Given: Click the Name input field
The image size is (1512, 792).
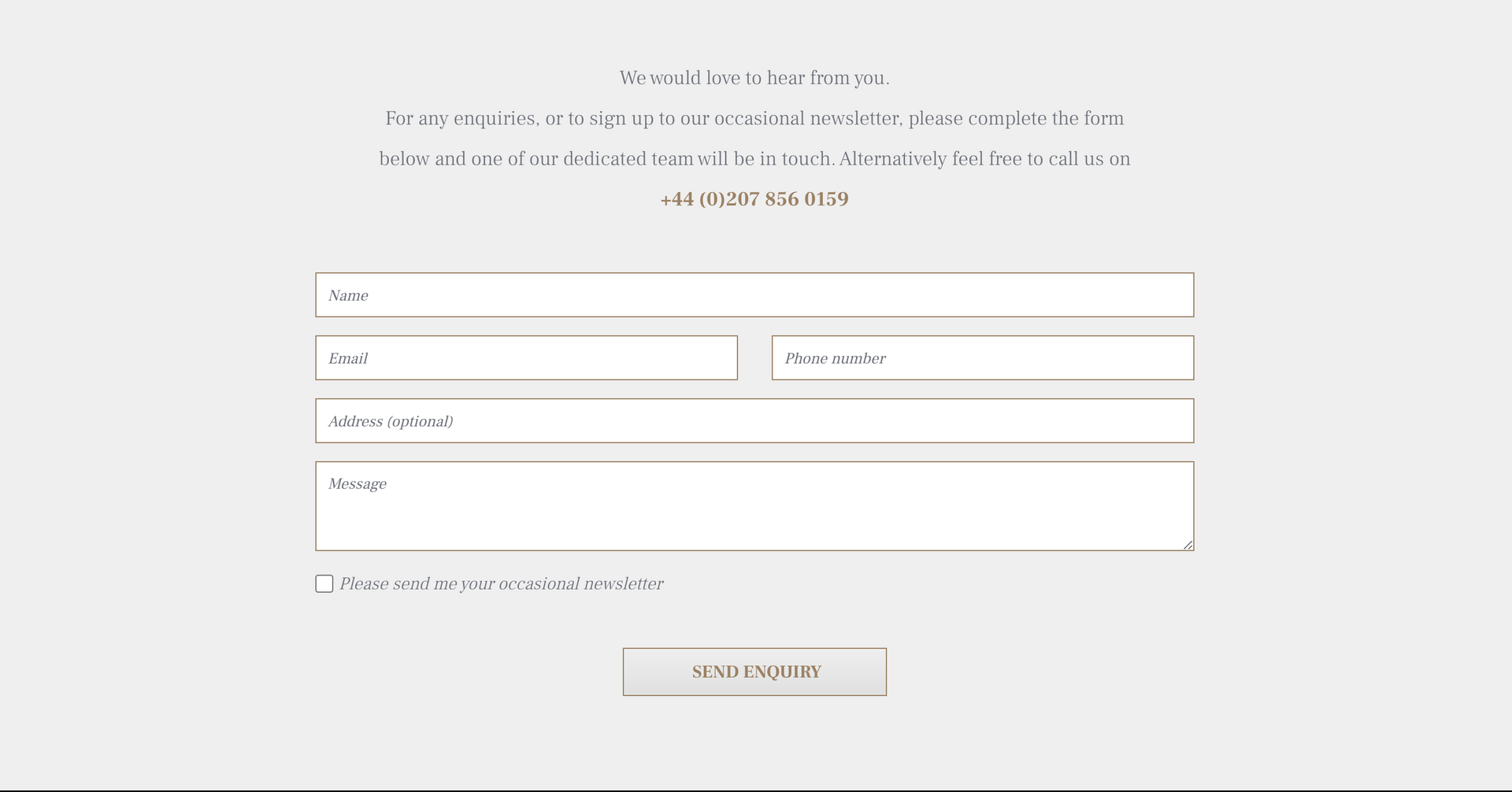Looking at the screenshot, I should click(754, 295).
